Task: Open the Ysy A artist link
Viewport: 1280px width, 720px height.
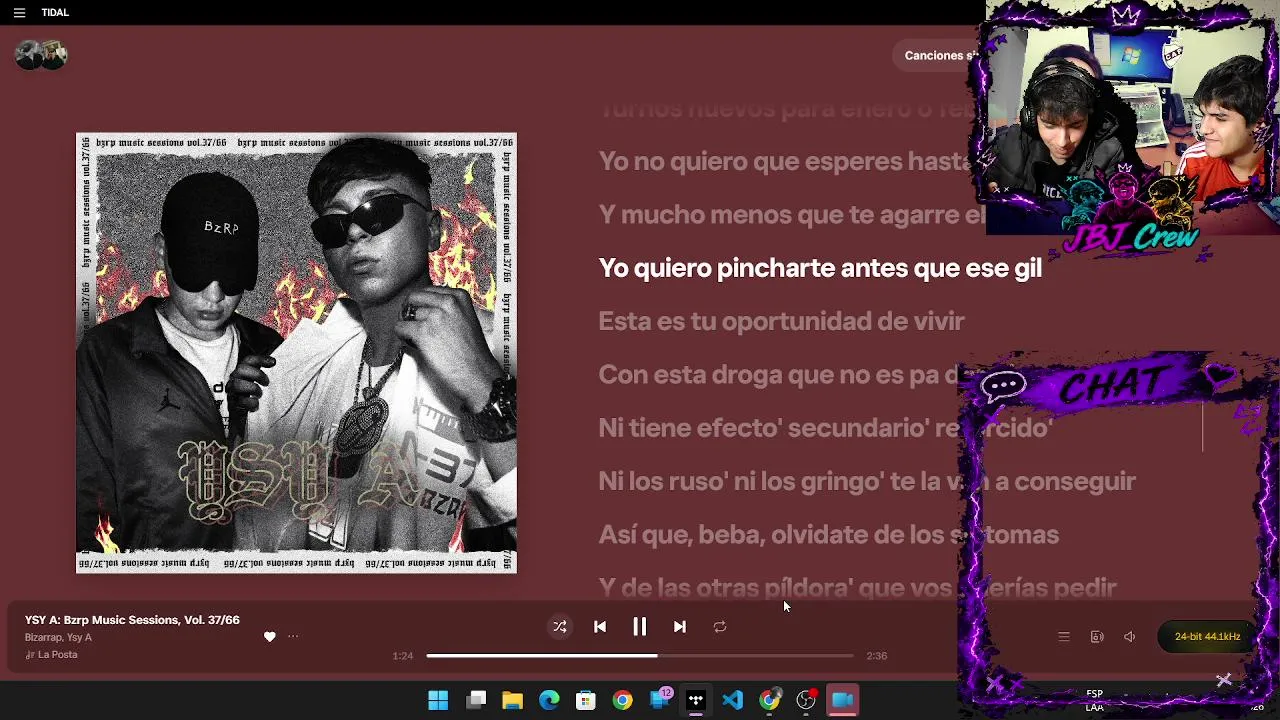Action: (80, 638)
